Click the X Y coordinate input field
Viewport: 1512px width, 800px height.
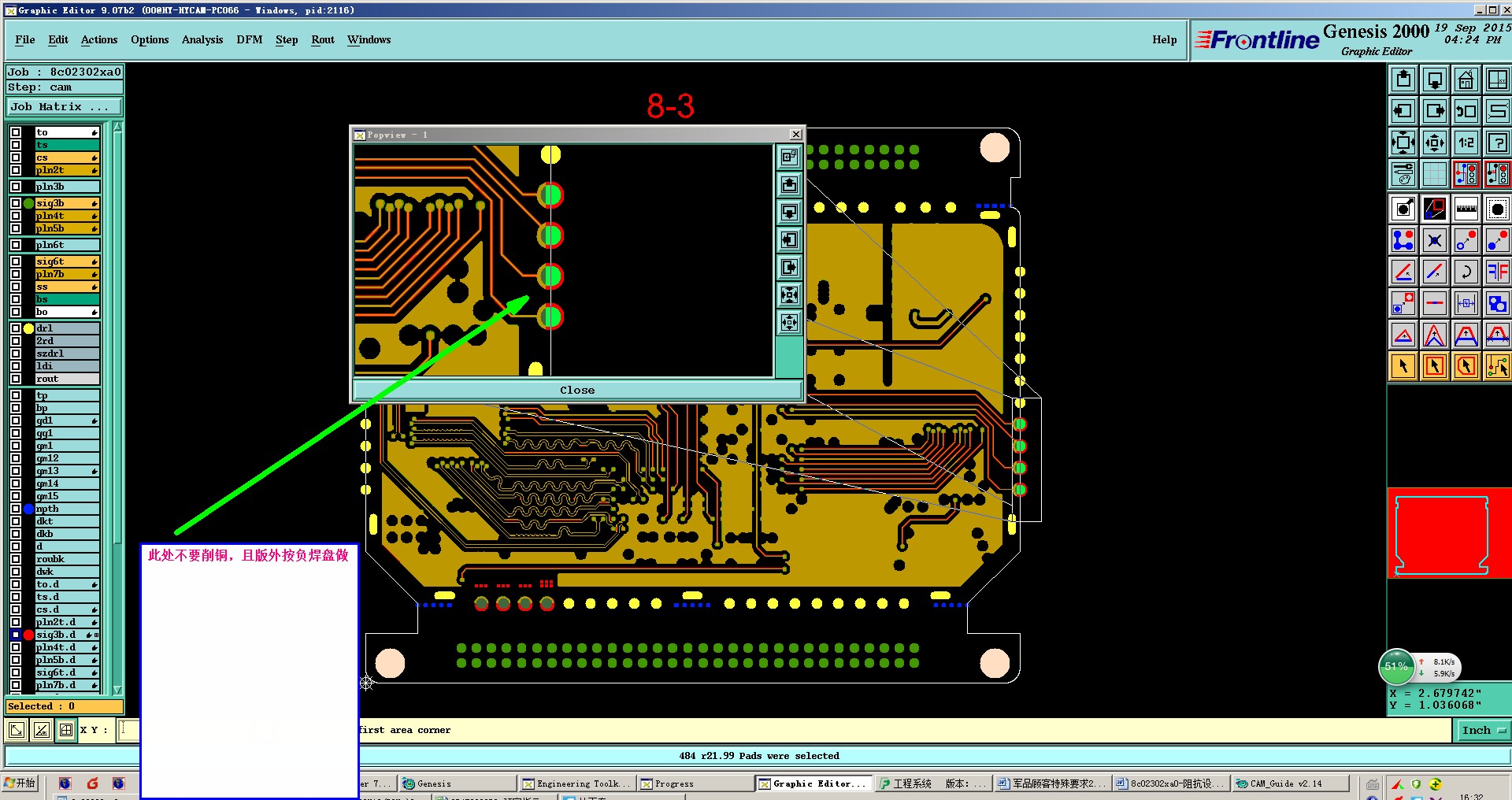[129, 730]
